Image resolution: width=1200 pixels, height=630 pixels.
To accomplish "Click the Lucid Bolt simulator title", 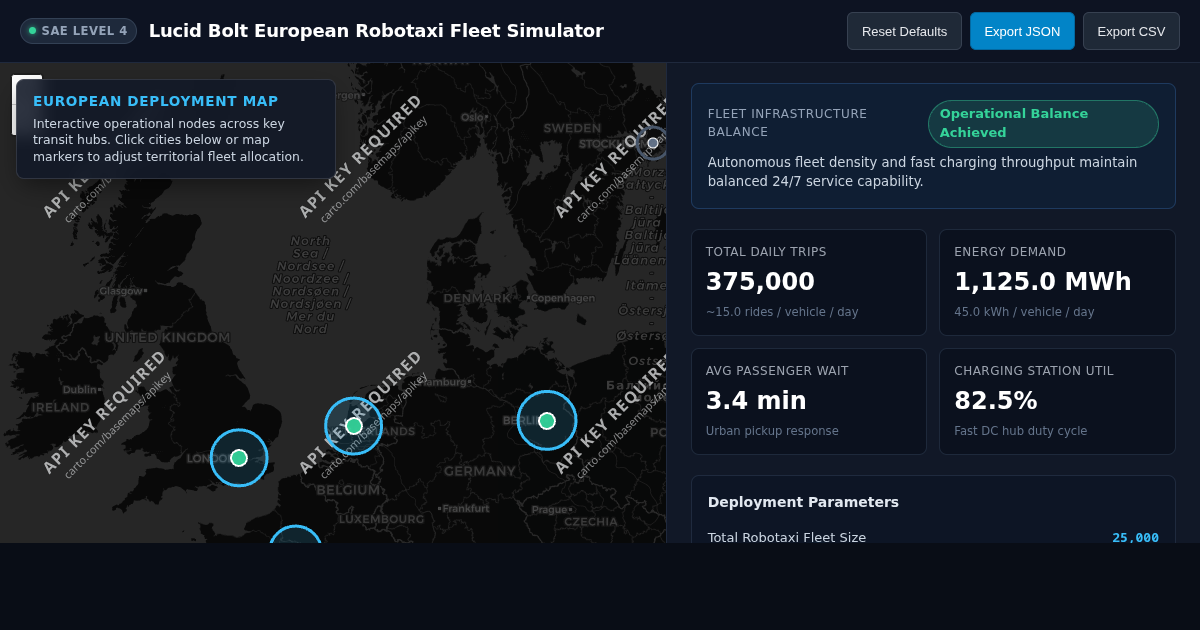I will click(376, 31).
